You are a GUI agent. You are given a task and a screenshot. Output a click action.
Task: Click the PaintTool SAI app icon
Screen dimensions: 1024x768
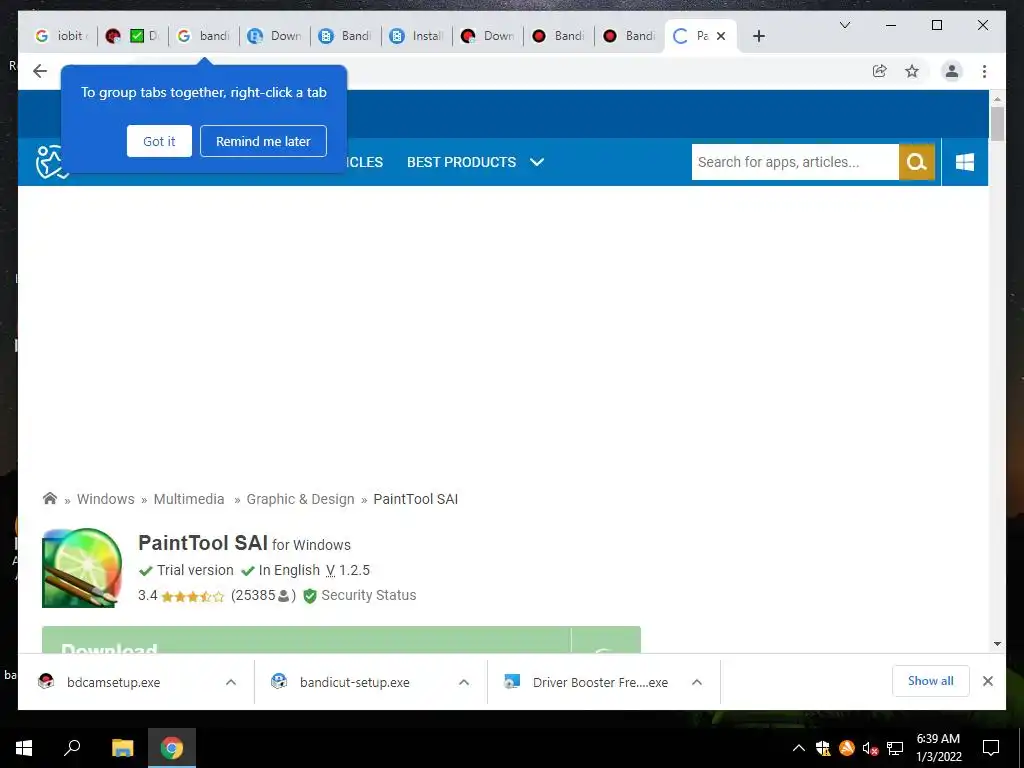[x=82, y=568]
